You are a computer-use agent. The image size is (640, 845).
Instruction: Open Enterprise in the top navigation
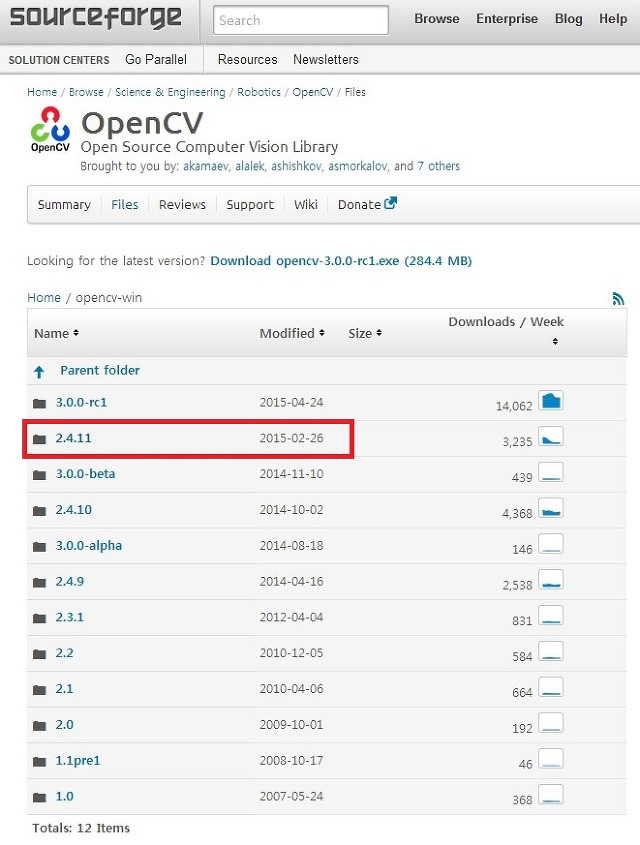coord(507,19)
